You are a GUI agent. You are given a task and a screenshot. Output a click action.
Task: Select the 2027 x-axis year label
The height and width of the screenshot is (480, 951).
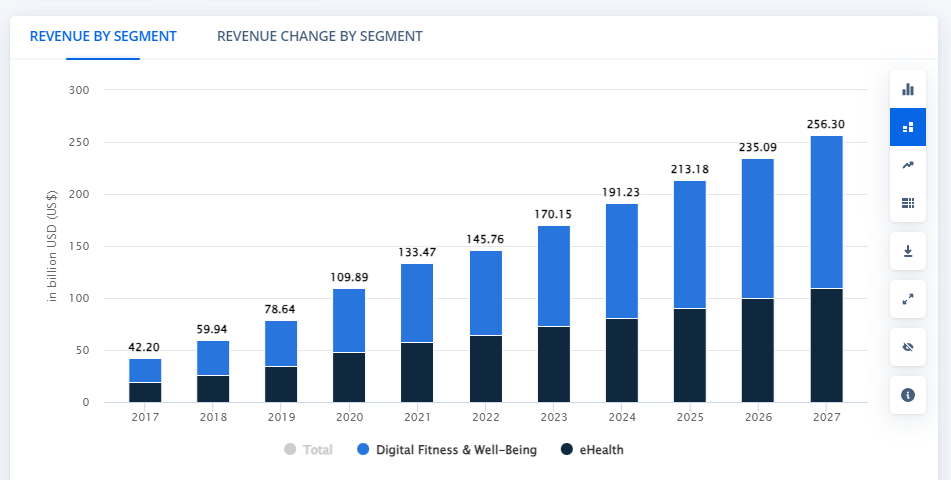pyautogui.click(x=827, y=417)
